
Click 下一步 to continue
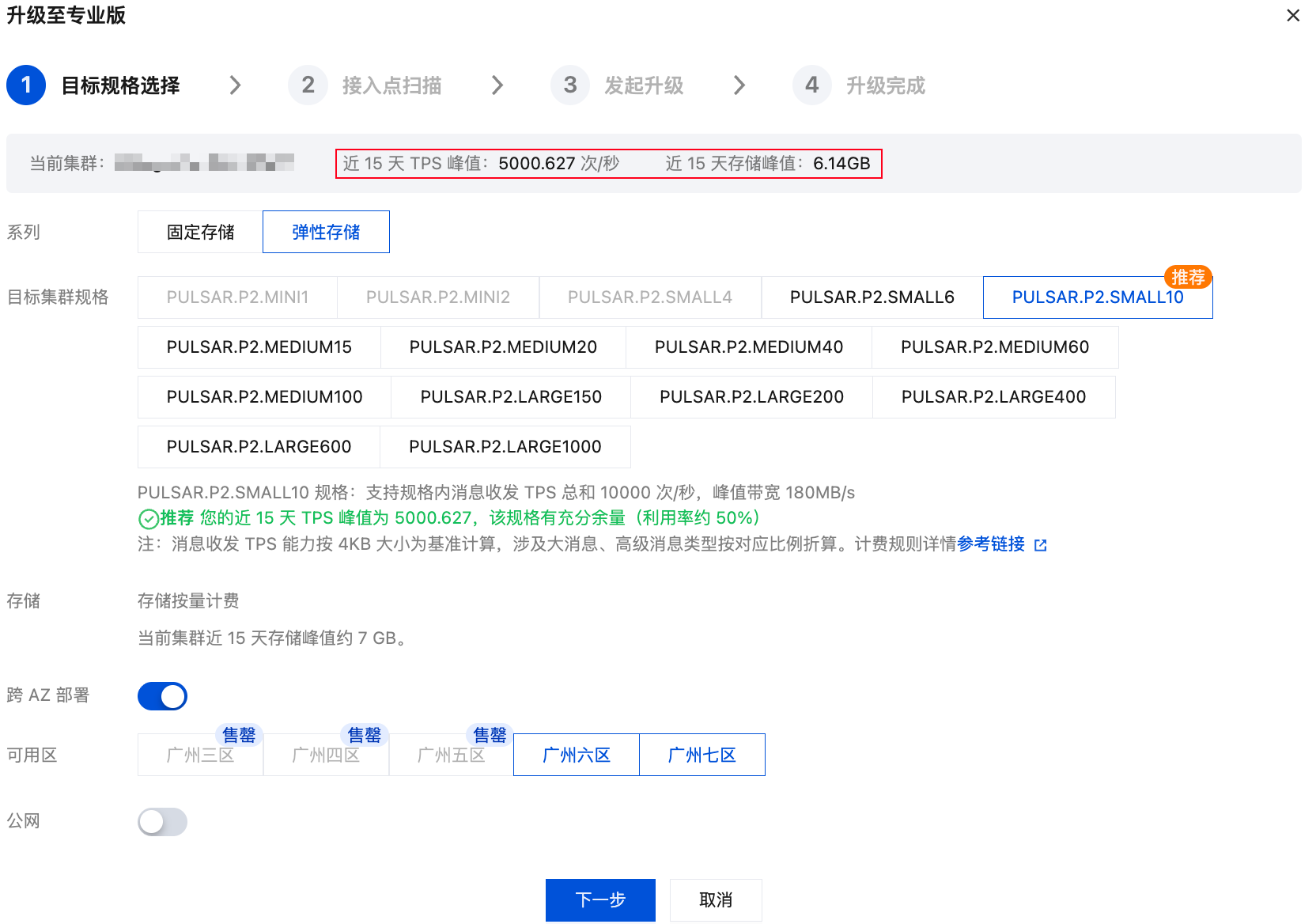pos(600,900)
